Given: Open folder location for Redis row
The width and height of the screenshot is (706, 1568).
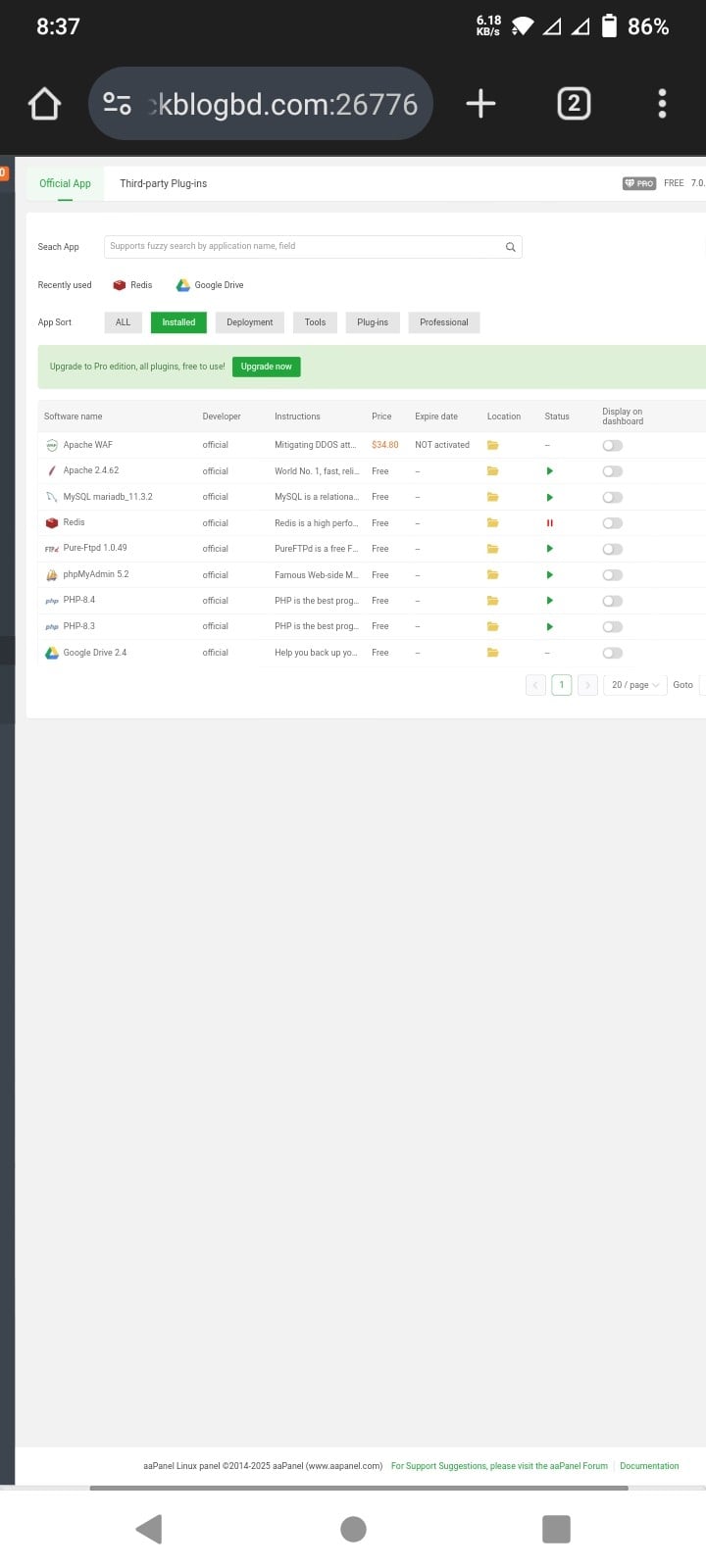Looking at the screenshot, I should point(493,523).
